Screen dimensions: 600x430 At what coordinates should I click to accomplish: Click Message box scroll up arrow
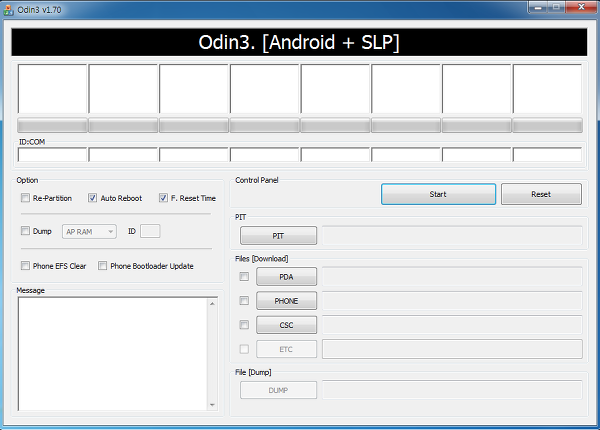pos(212,303)
